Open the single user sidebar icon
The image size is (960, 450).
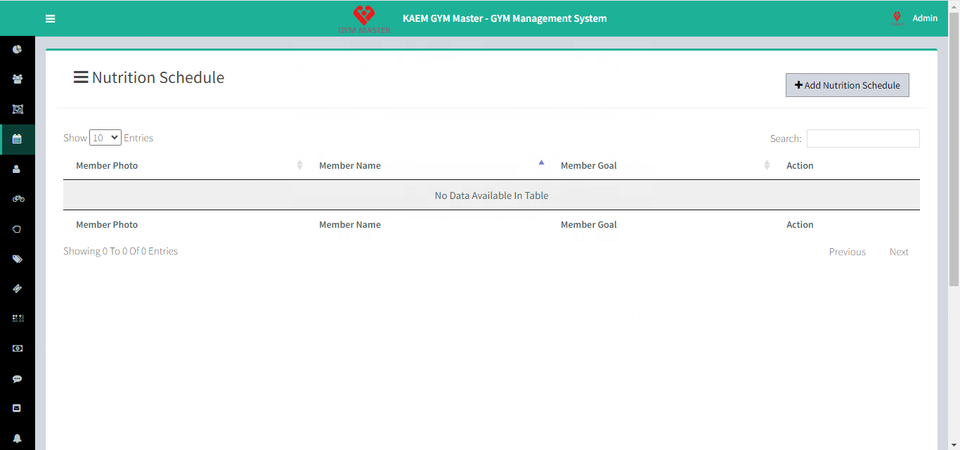tap(17, 169)
